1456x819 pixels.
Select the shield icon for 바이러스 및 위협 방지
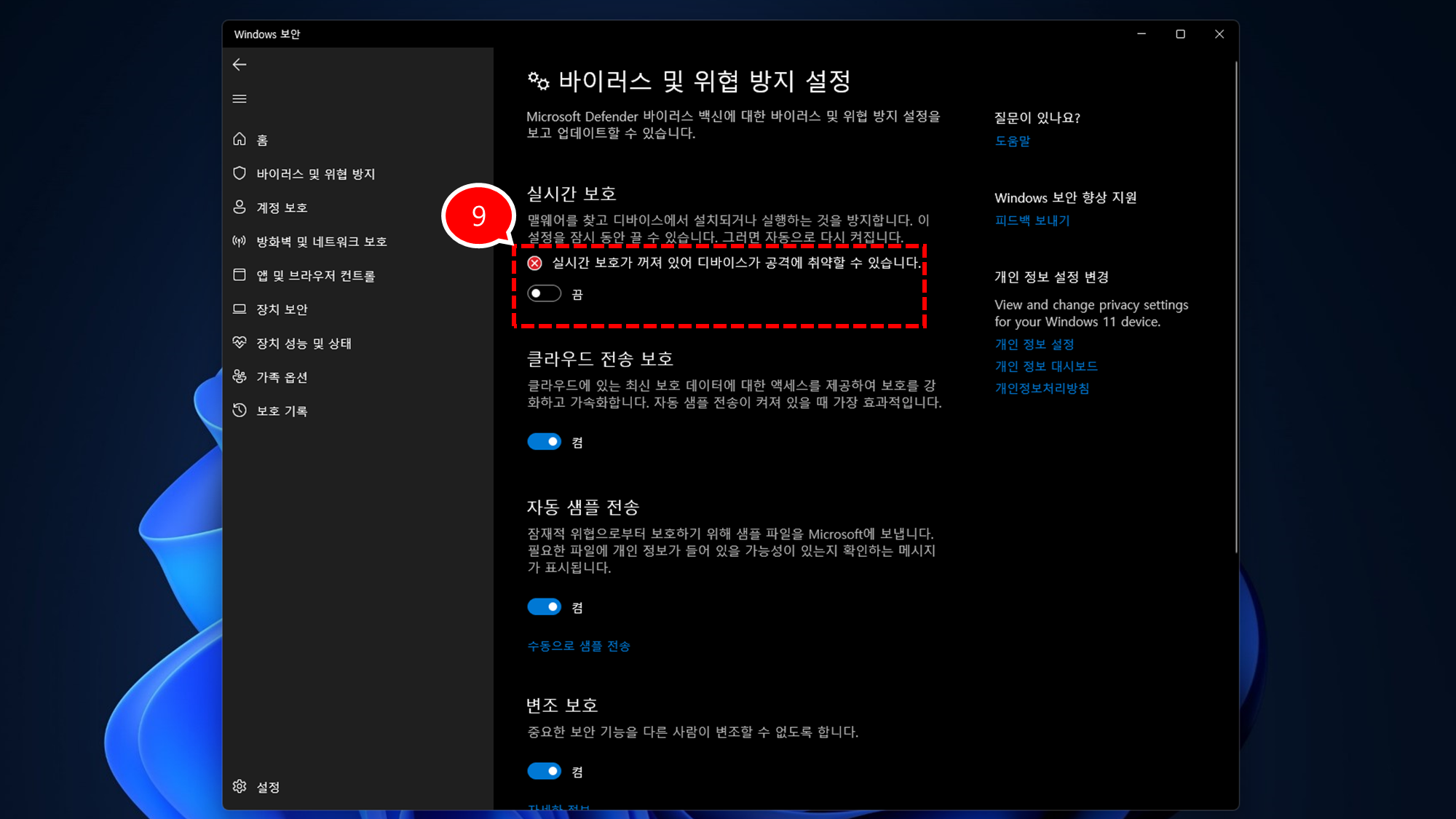point(240,173)
